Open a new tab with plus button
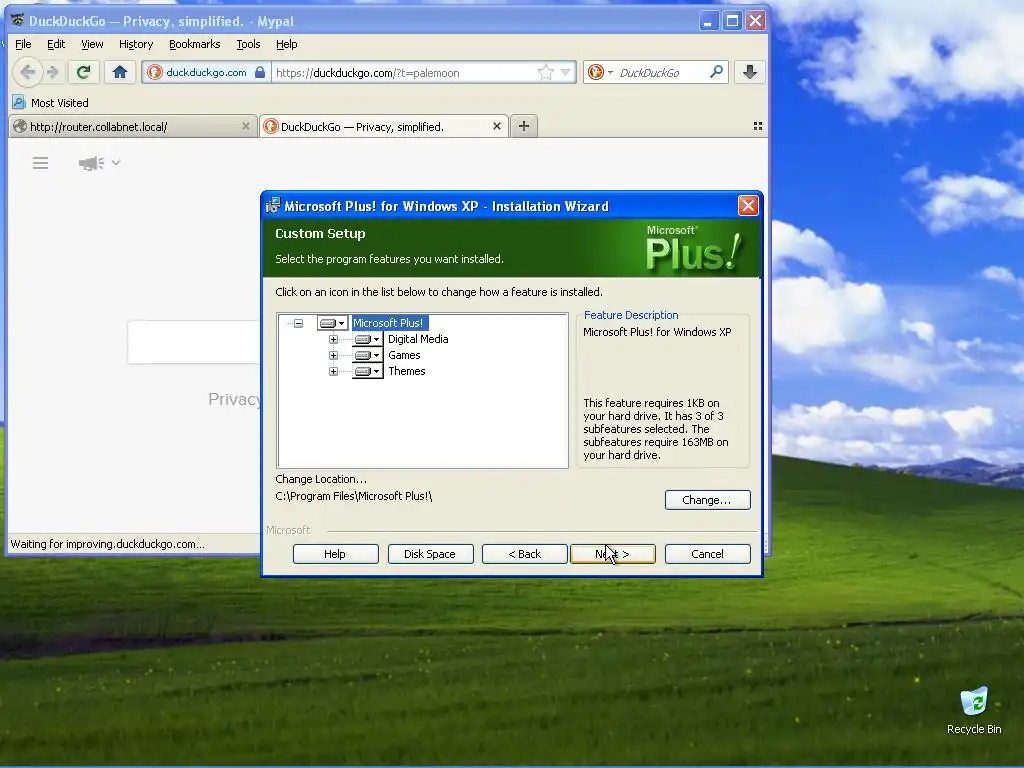 tap(524, 126)
